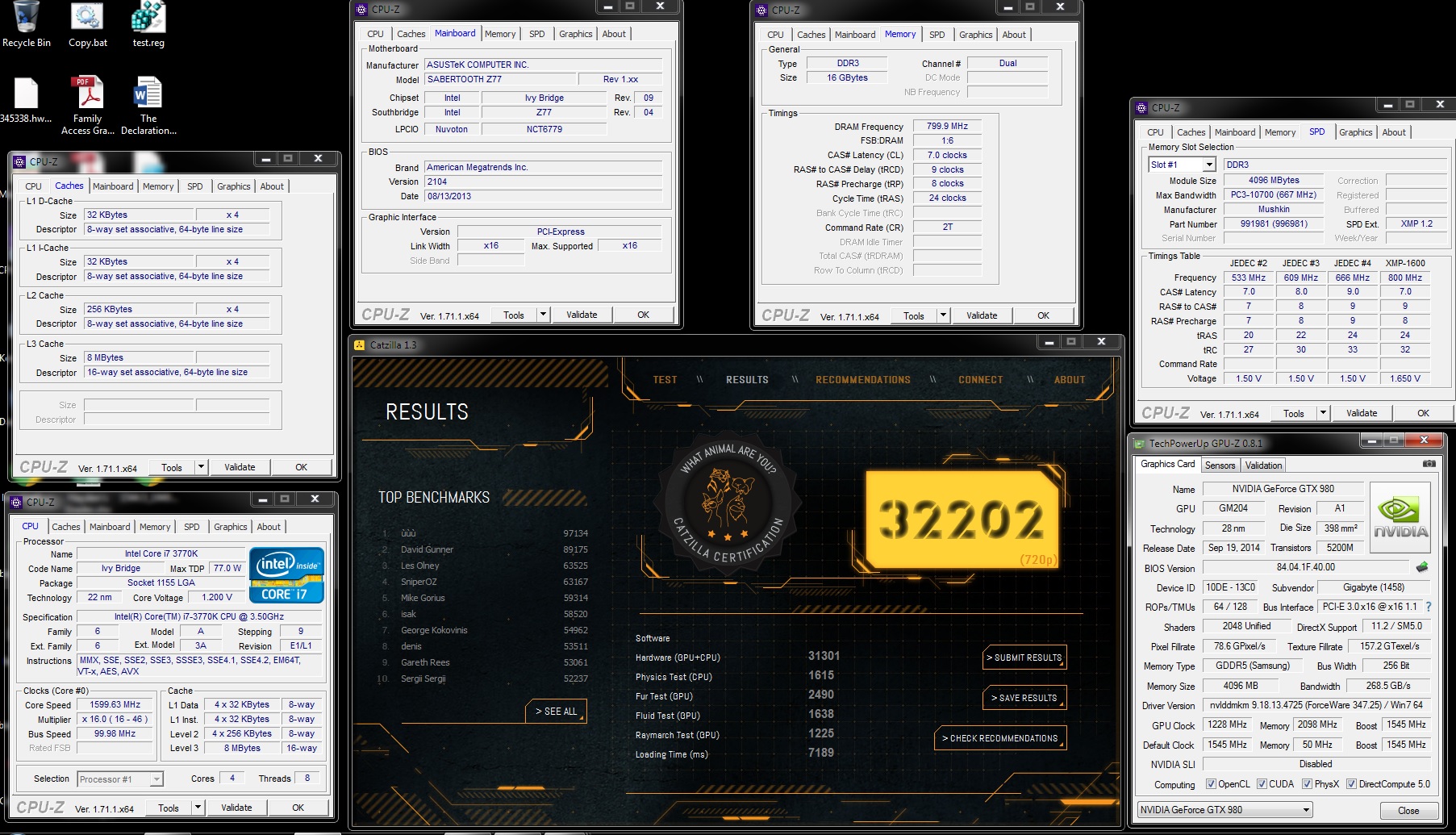Expand Tools arrow in CPU-Z Caches window
This screenshot has width=1456, height=835.
click(201, 467)
